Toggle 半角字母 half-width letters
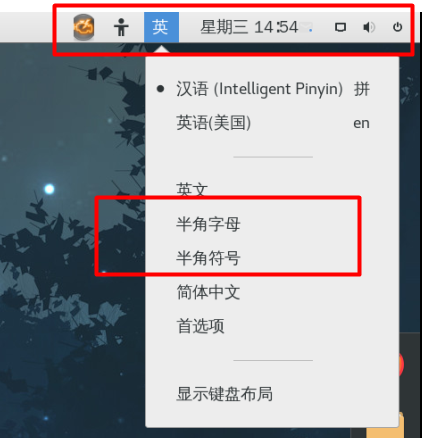This screenshot has width=422, height=438. [208, 224]
